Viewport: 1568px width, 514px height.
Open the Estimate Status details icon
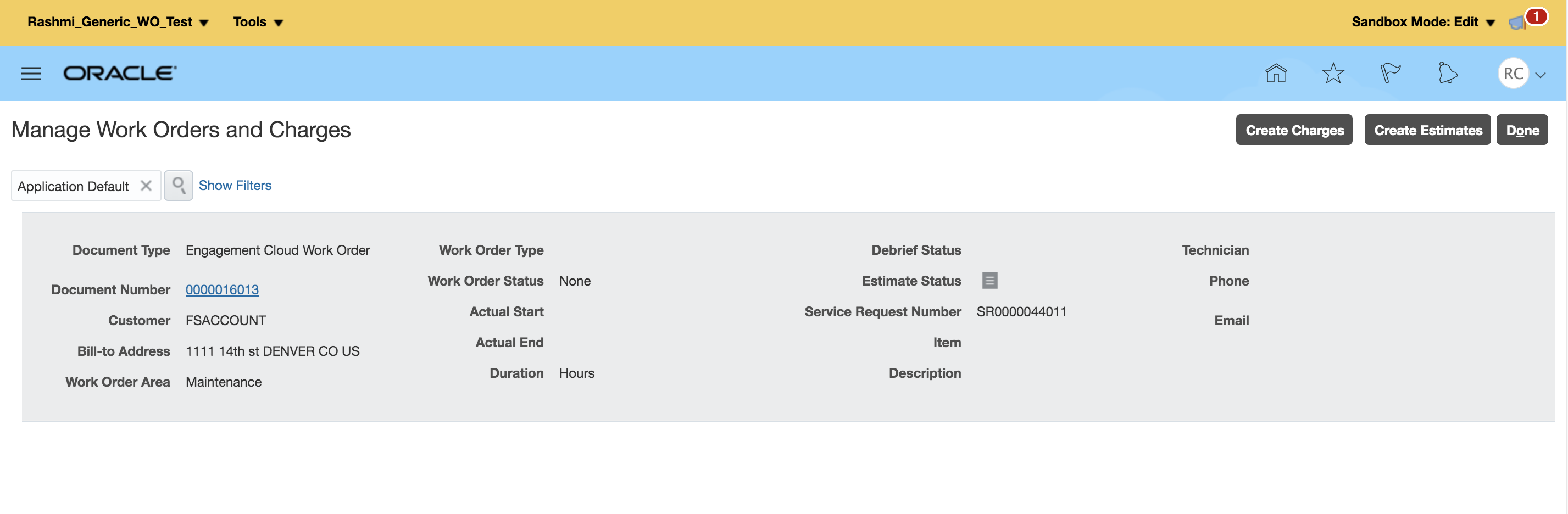coord(989,281)
